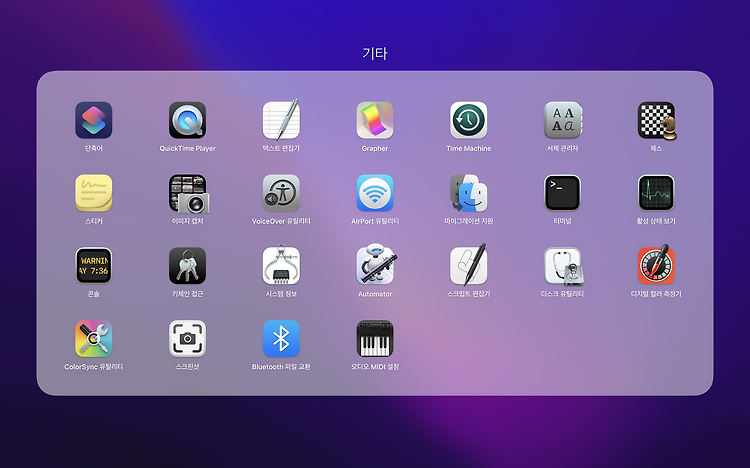Open the 스티커 (Stickies) icon

(x=94, y=193)
